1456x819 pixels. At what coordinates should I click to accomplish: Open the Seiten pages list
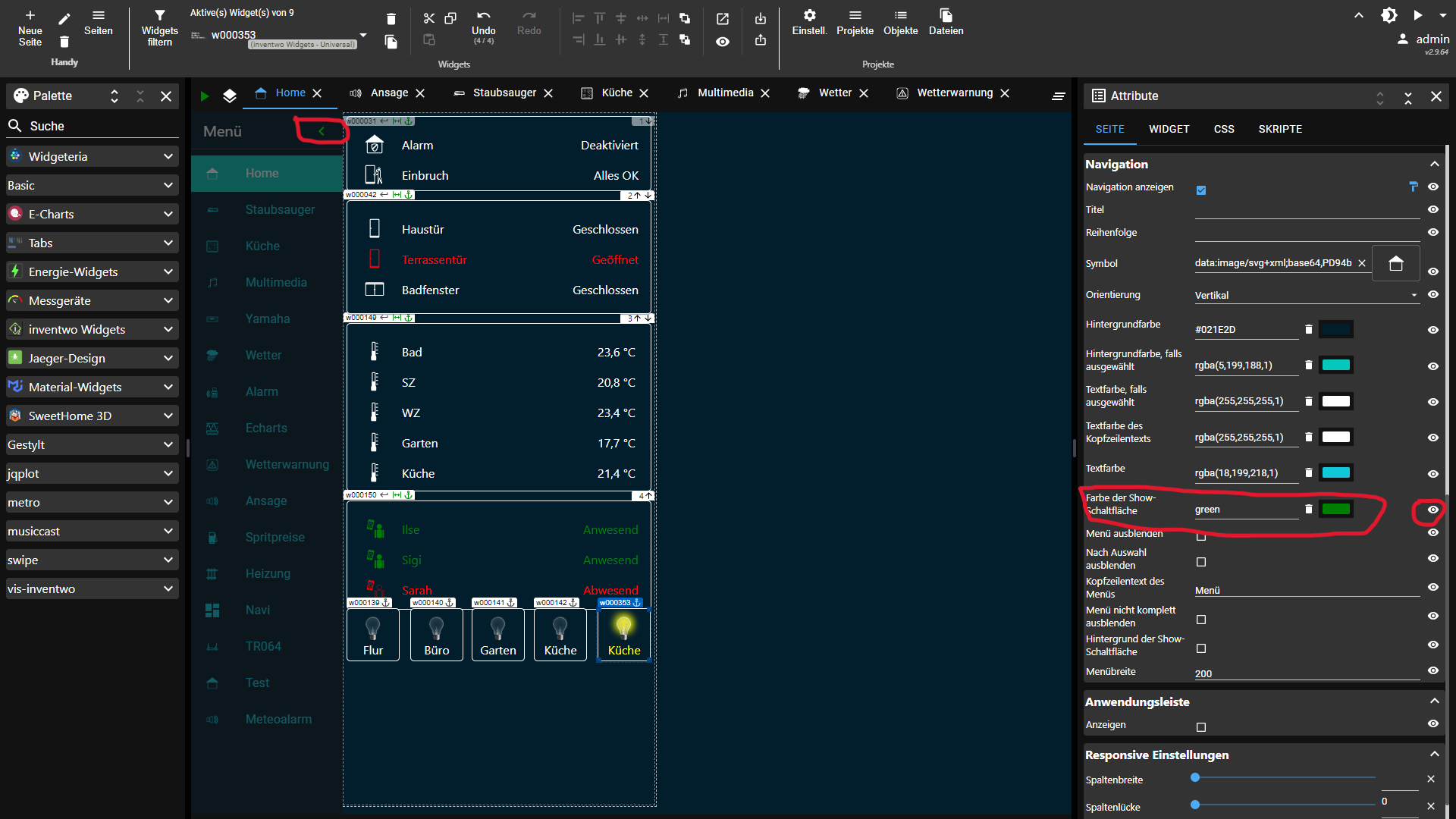[99, 23]
